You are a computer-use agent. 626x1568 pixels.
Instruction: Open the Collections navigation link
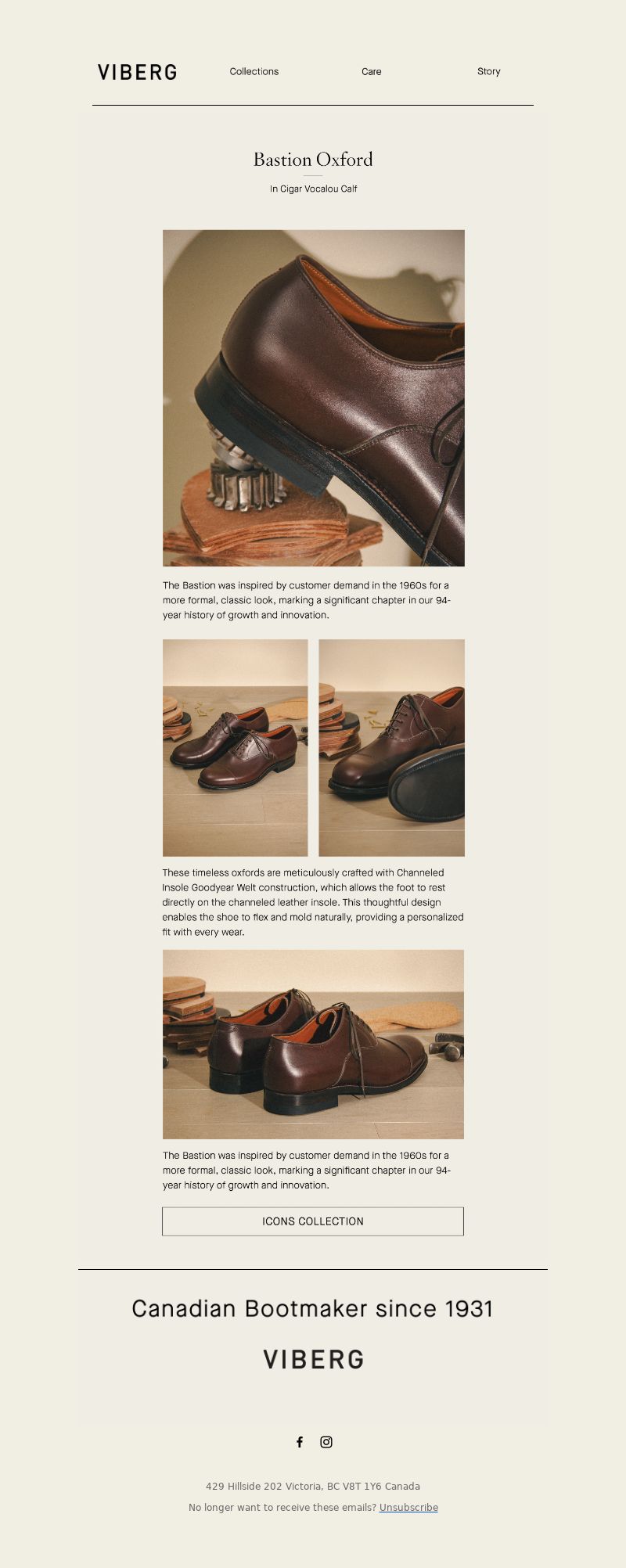tap(254, 71)
